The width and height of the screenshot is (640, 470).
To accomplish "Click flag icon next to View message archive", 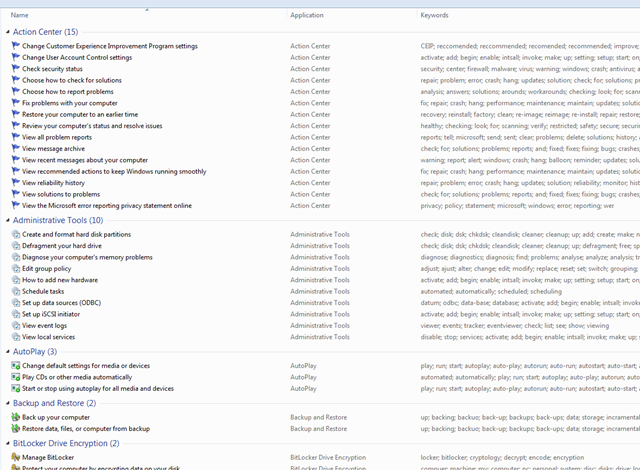I will [16, 148].
